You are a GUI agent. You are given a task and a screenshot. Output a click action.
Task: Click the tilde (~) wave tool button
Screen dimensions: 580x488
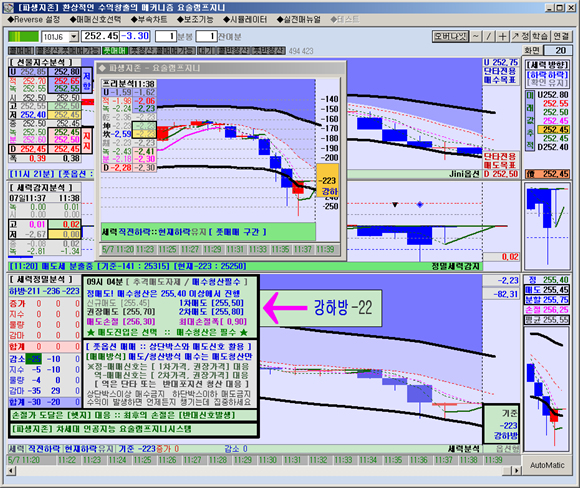(476, 36)
